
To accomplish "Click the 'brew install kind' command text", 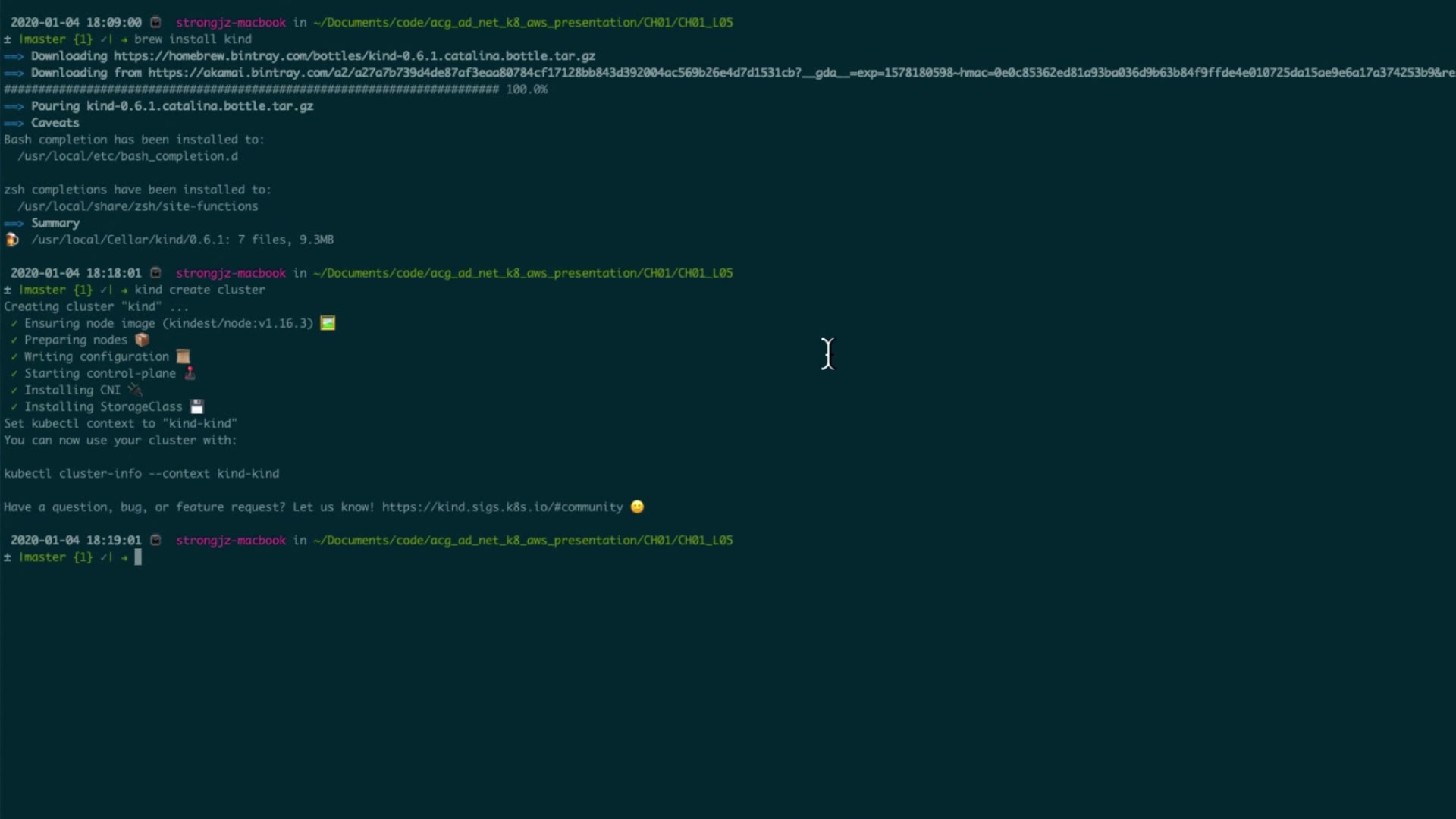I will coord(193,39).
